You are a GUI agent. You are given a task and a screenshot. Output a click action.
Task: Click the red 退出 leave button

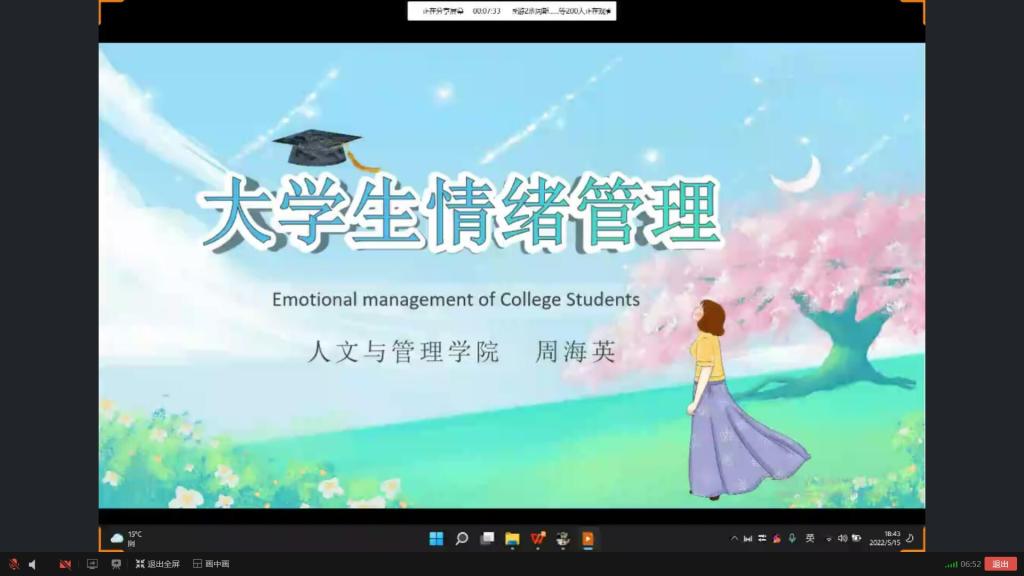coord(1000,564)
